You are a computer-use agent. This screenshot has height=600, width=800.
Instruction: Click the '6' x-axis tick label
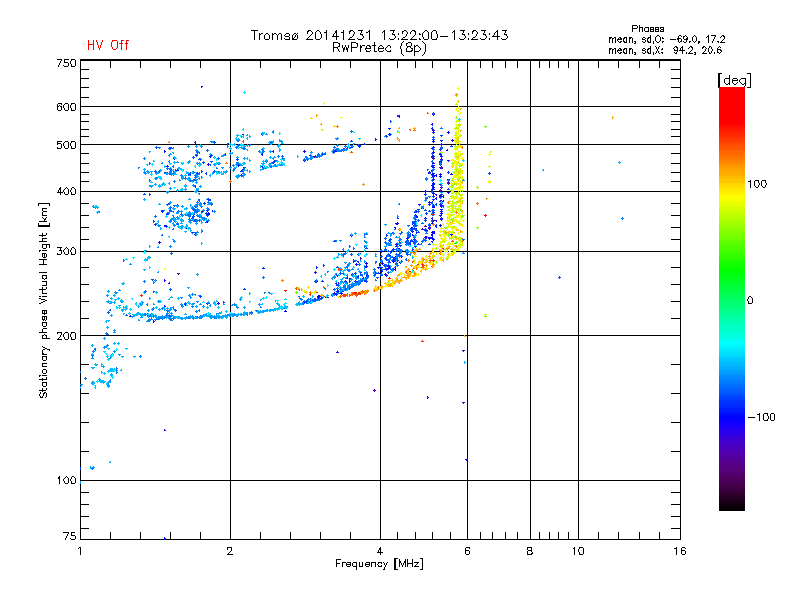coord(467,551)
